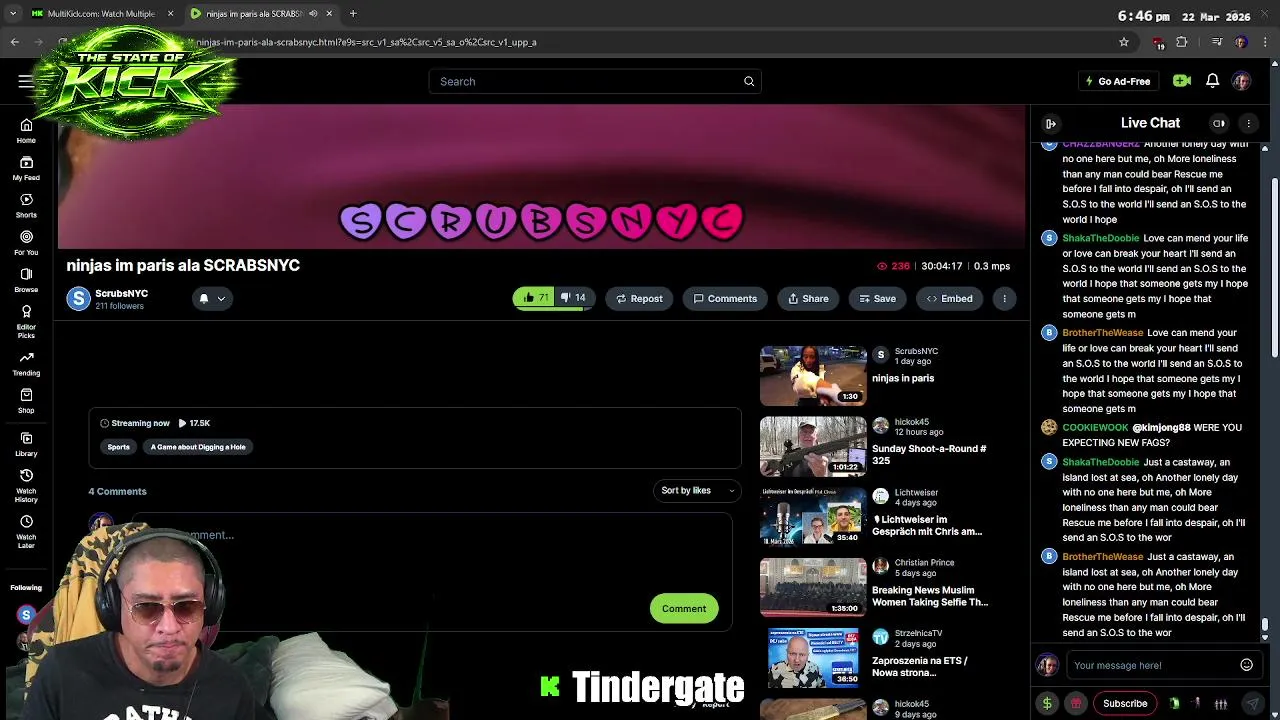Click the search magnifier icon
This screenshot has width=1280, height=720.
point(749,81)
